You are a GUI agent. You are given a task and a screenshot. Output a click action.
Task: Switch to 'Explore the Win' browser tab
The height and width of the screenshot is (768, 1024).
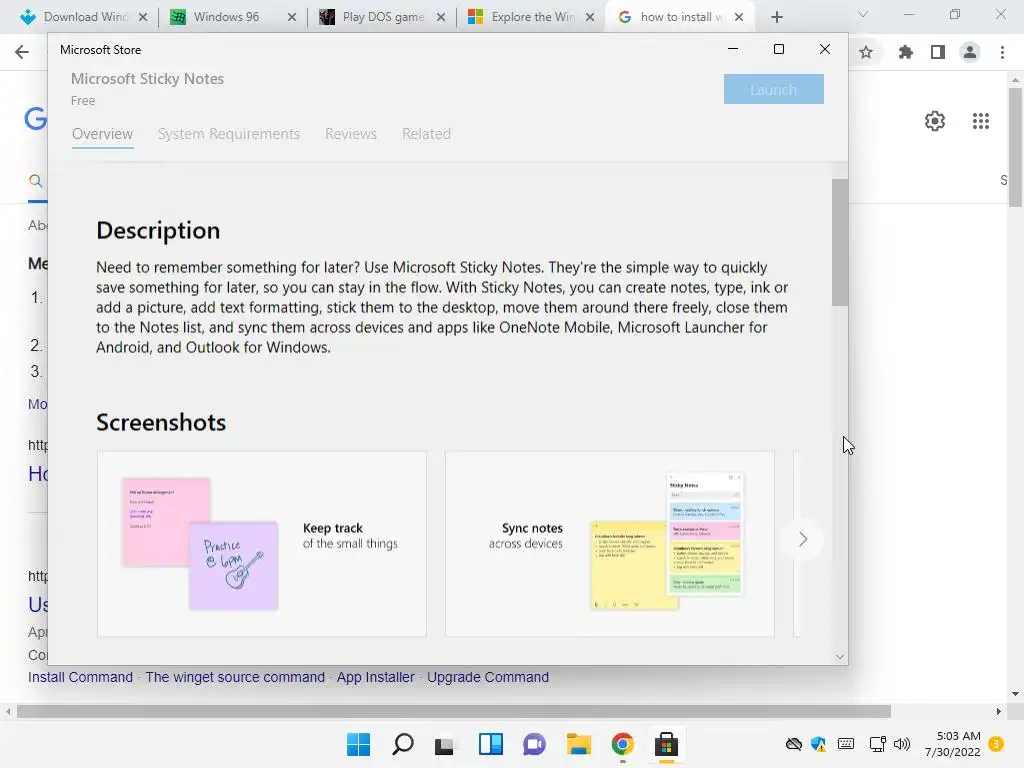click(x=533, y=17)
